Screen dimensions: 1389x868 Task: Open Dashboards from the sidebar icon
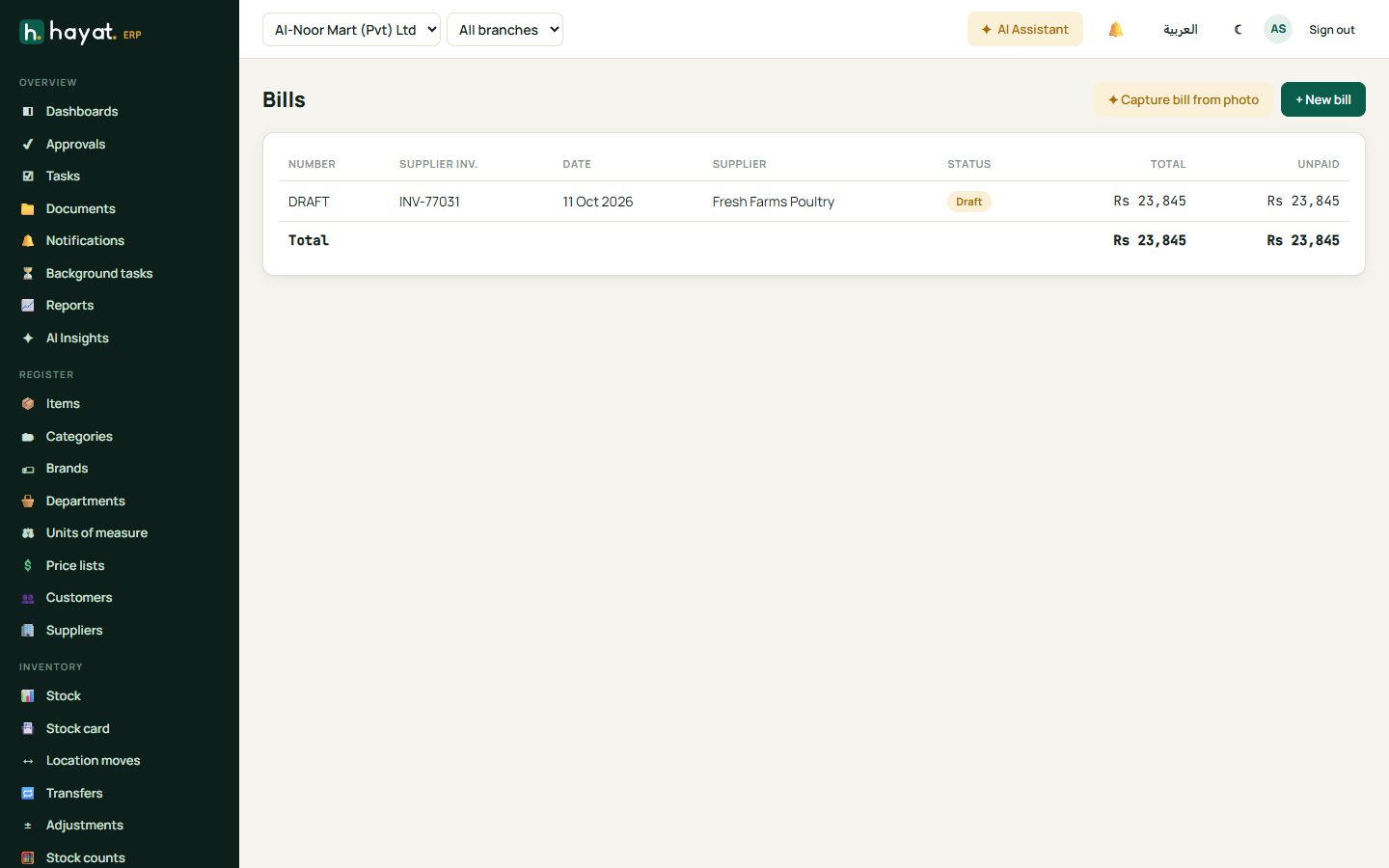click(28, 112)
